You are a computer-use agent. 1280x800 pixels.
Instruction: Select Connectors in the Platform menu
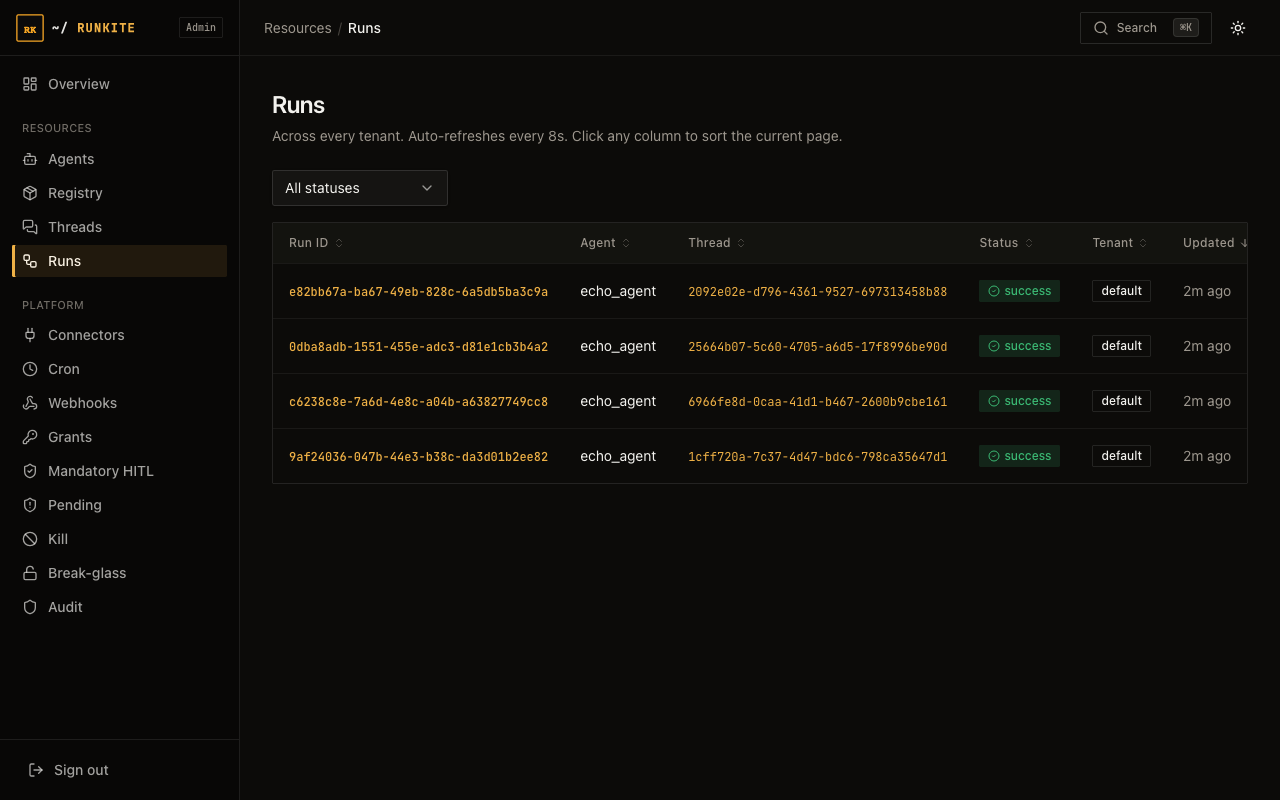coord(120,335)
